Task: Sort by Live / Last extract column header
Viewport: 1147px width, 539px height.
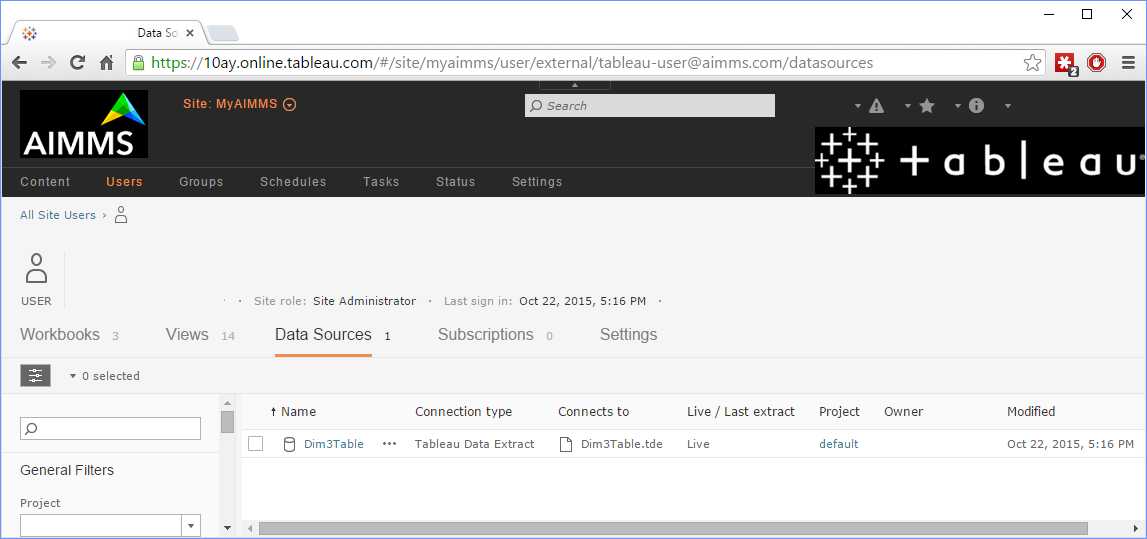Action: 741,412
